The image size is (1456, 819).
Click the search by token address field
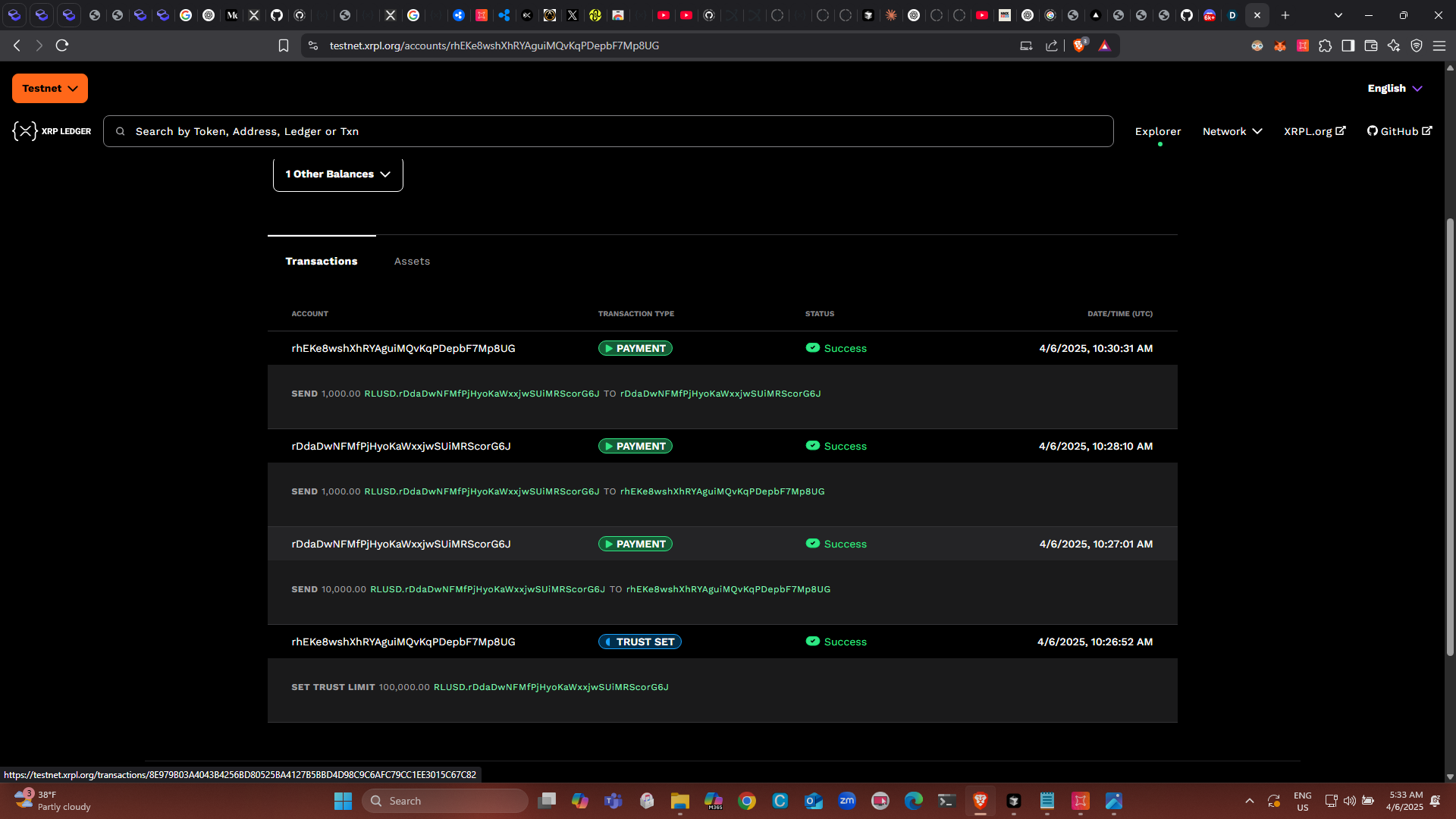coord(607,131)
